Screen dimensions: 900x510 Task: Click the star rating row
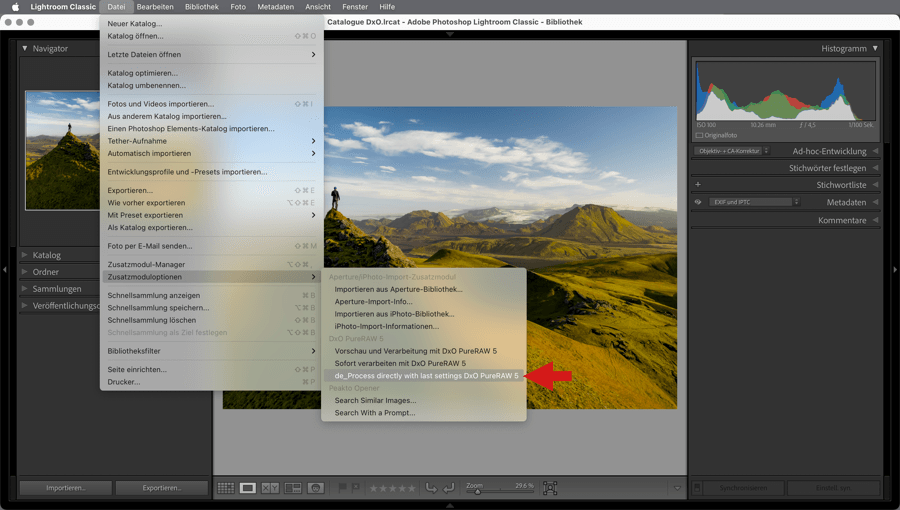pyautogui.click(x=392, y=488)
